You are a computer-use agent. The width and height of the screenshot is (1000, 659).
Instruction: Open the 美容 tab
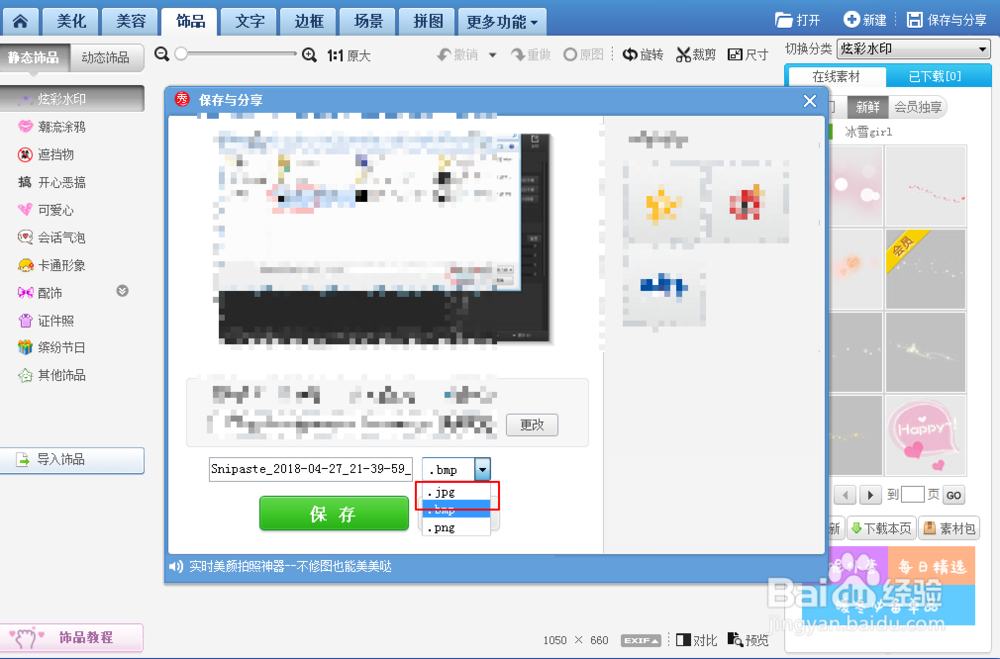pyautogui.click(x=131, y=22)
